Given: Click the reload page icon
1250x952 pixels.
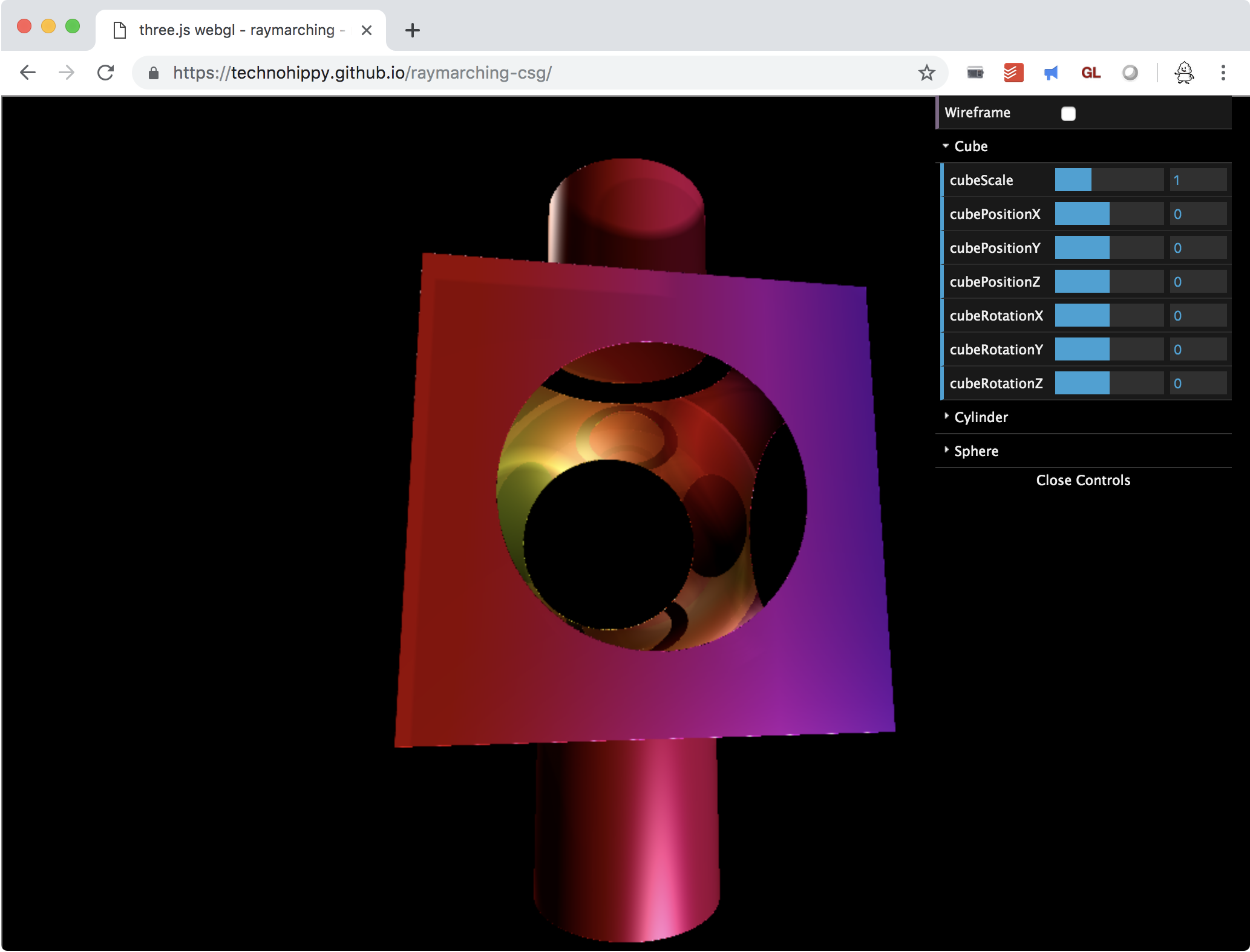Looking at the screenshot, I should pos(106,73).
